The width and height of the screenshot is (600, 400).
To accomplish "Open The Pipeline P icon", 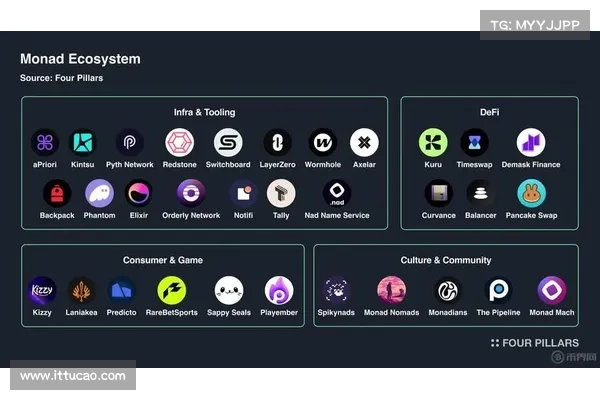I will point(498,291).
